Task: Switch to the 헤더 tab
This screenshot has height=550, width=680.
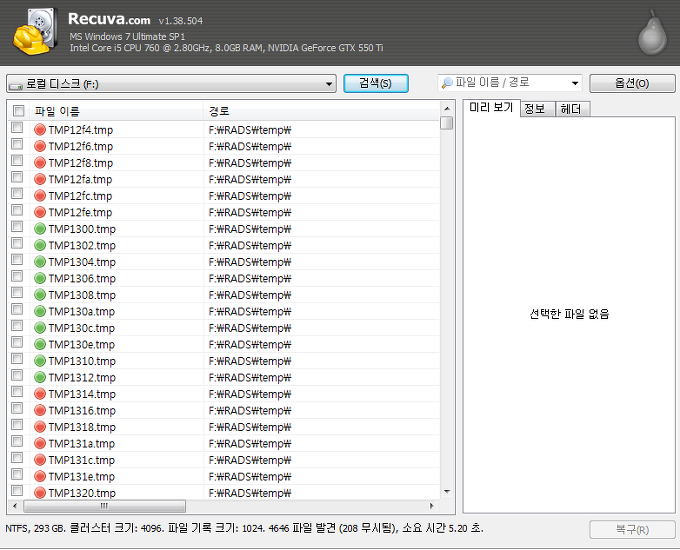Action: point(573,109)
